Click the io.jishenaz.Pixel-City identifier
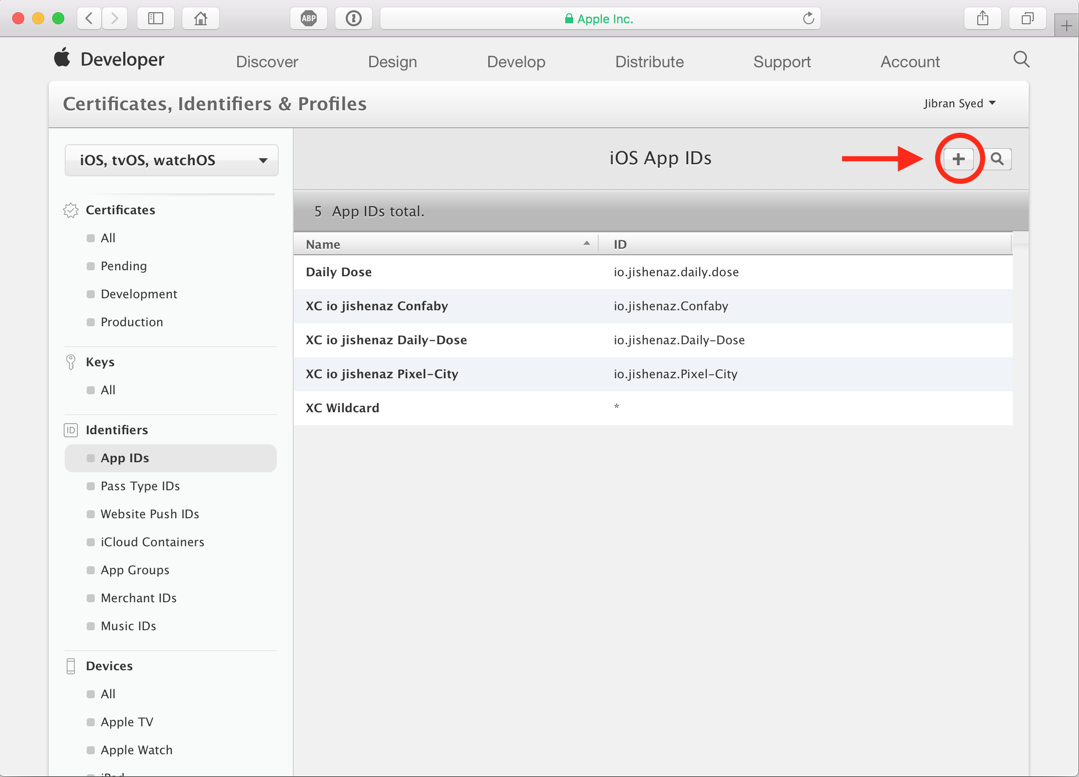1079x777 pixels. [675, 374]
